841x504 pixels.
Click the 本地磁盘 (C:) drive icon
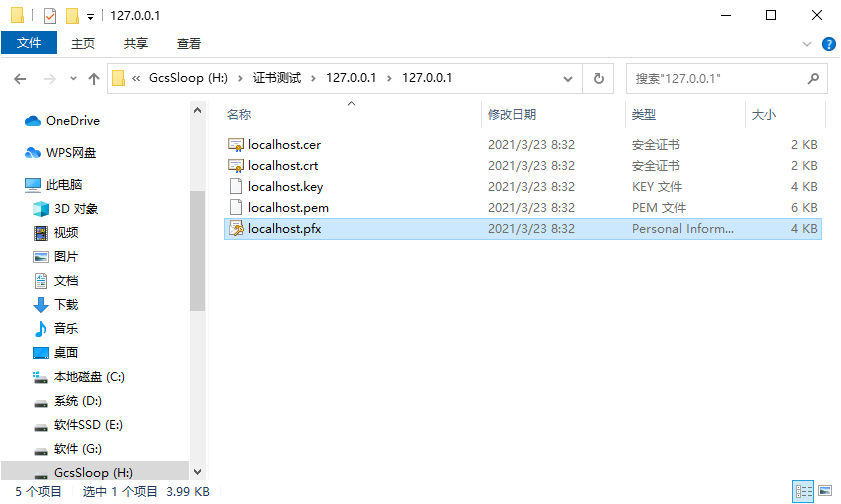40,377
